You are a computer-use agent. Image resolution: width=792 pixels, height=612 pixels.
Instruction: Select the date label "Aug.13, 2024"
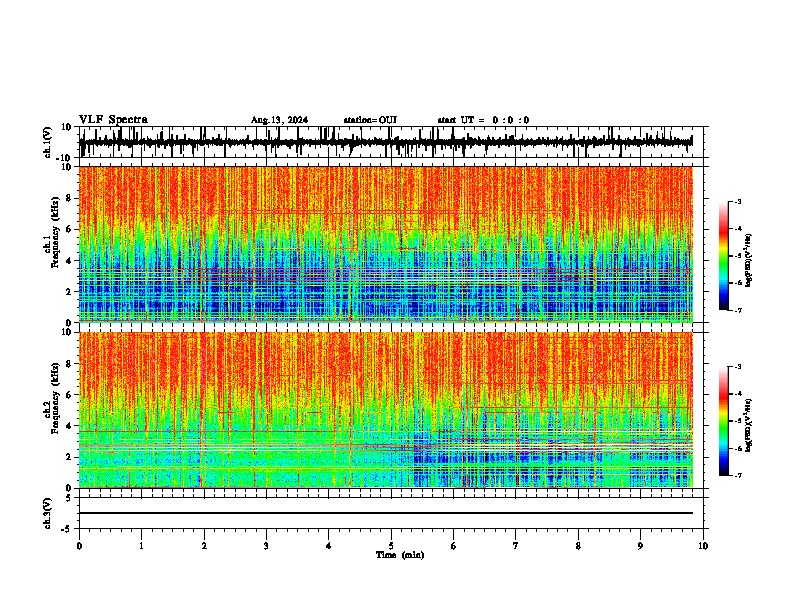point(279,120)
